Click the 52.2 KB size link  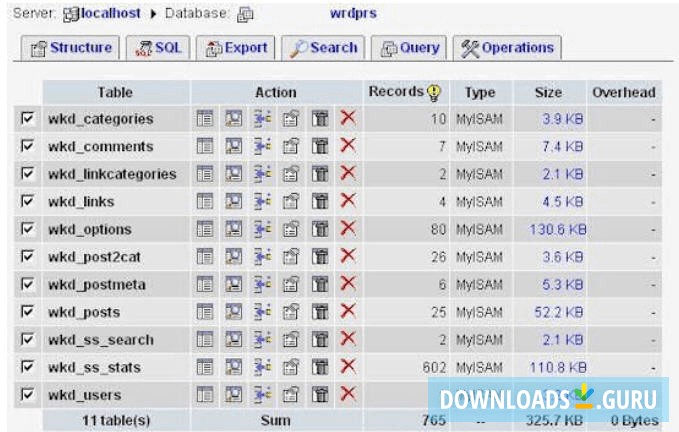point(559,312)
